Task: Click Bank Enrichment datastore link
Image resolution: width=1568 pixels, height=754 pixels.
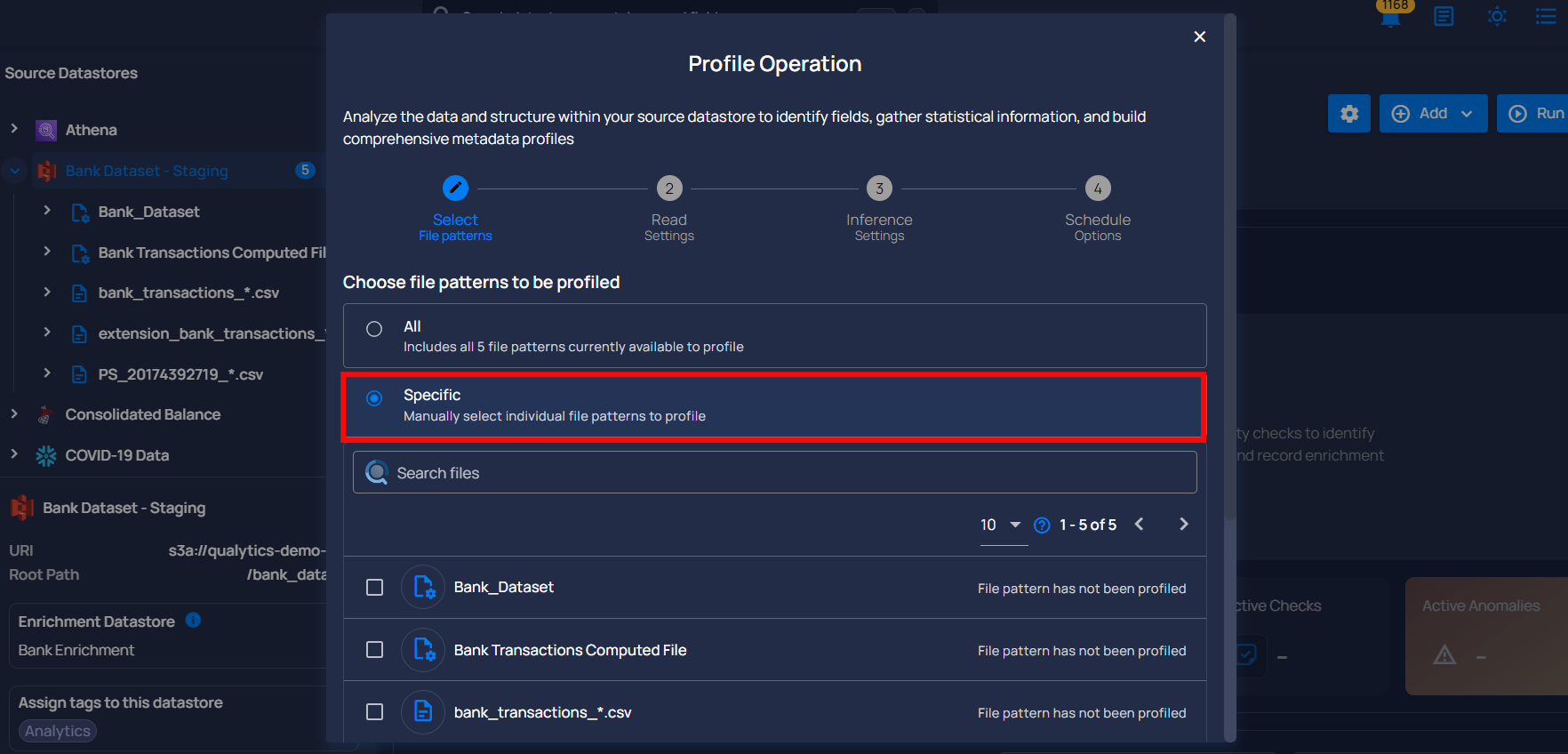Action: (76, 650)
